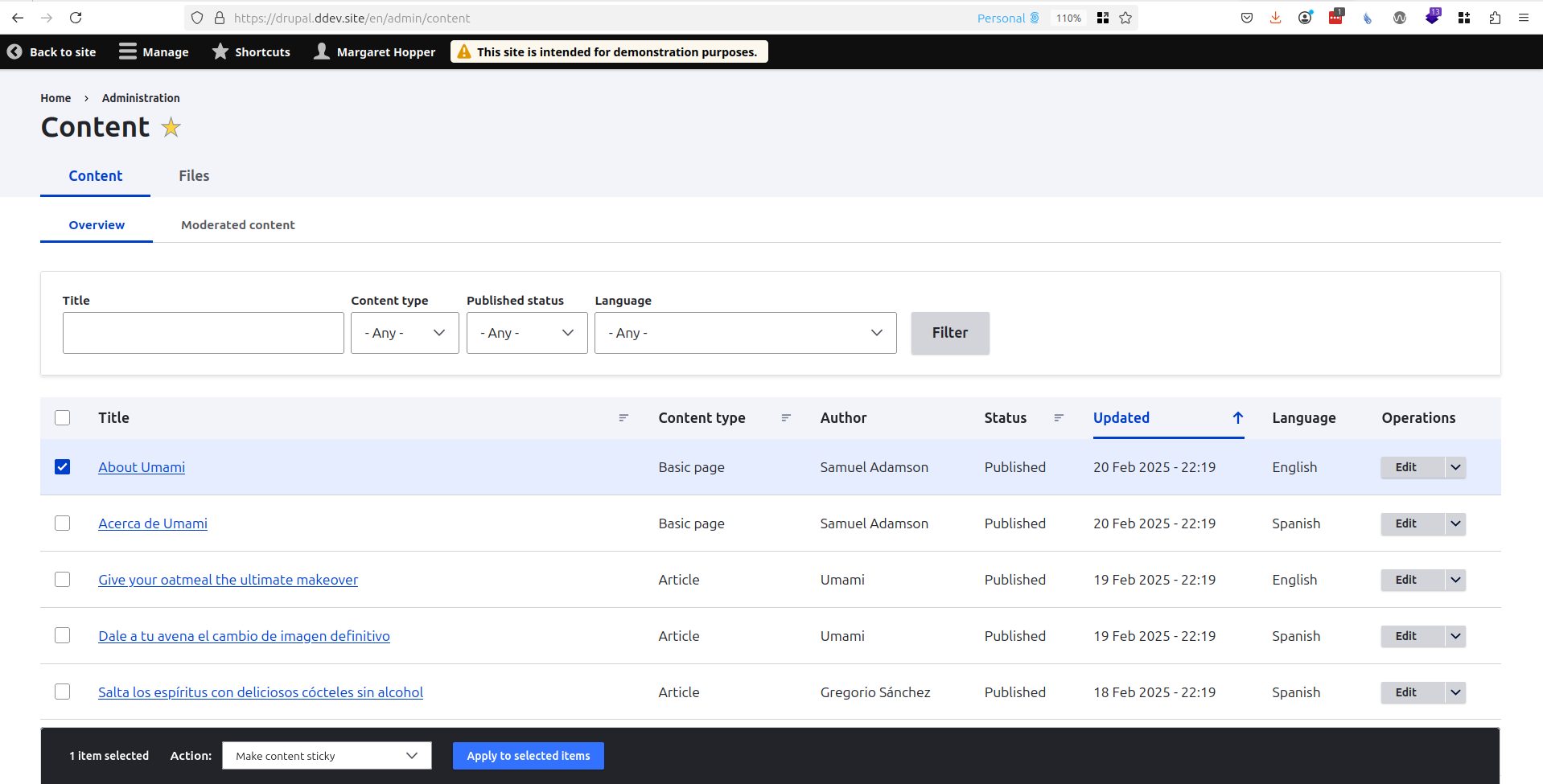Sort the Title column using its sort icon

(x=623, y=417)
